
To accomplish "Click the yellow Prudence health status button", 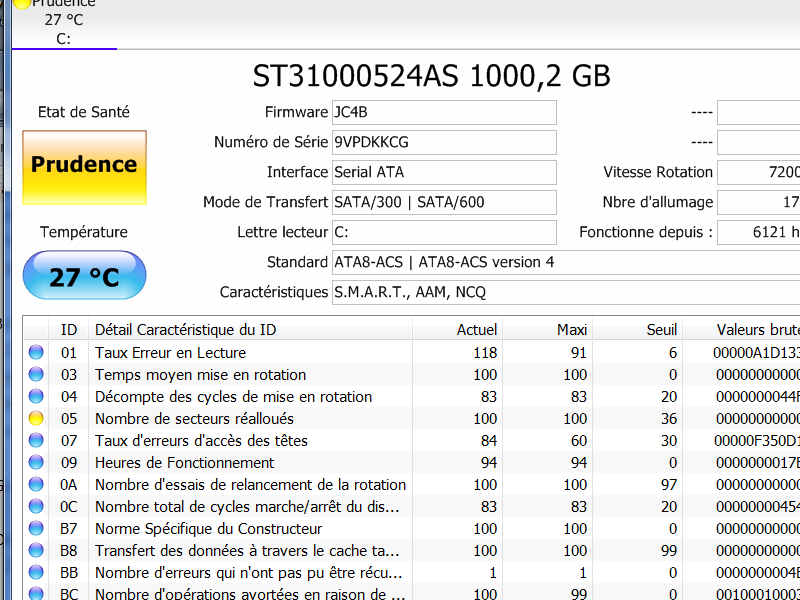I will coord(84,167).
